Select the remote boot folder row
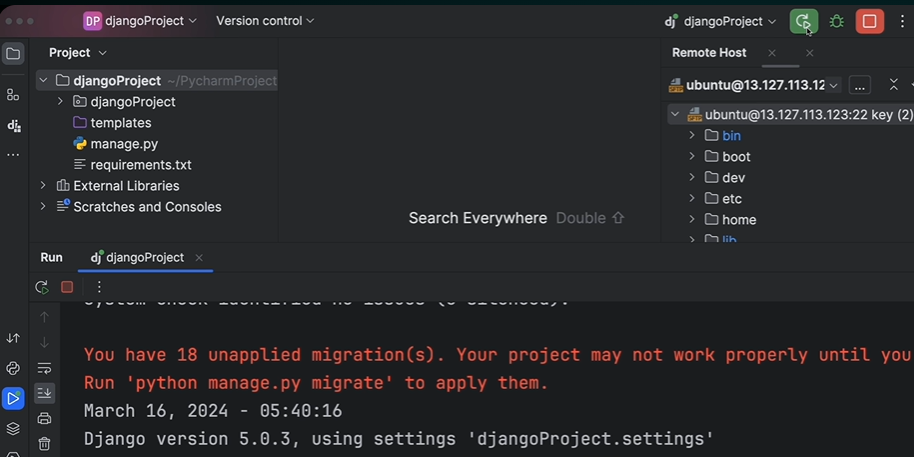The width and height of the screenshot is (914, 457). pyautogui.click(x=790, y=156)
